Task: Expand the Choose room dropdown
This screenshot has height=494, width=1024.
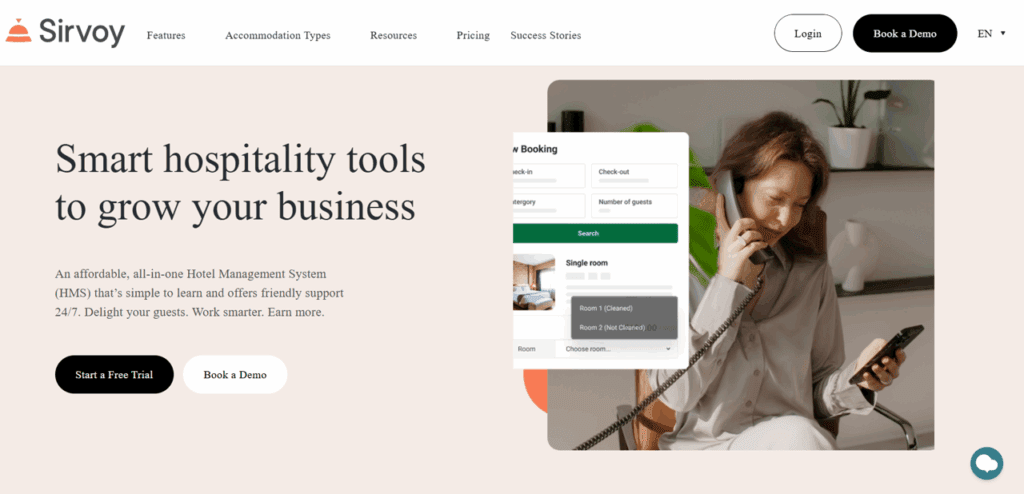Action: (x=616, y=349)
